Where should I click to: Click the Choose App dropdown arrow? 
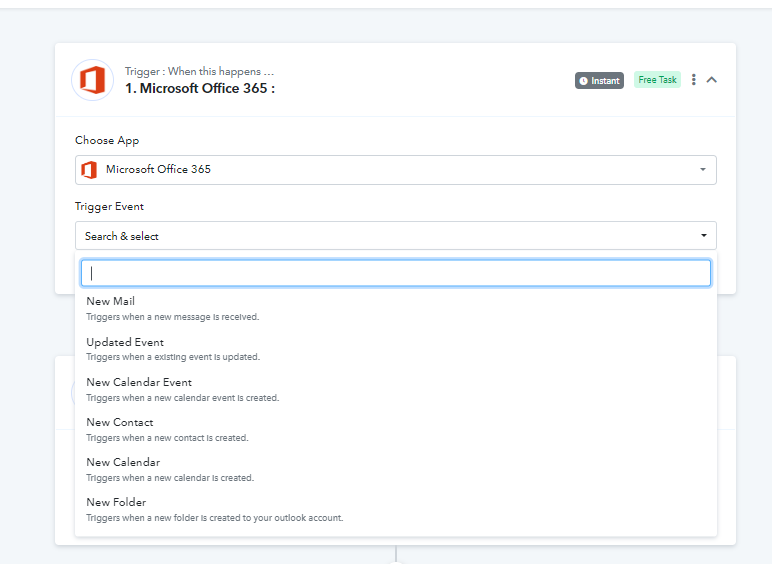(x=703, y=170)
